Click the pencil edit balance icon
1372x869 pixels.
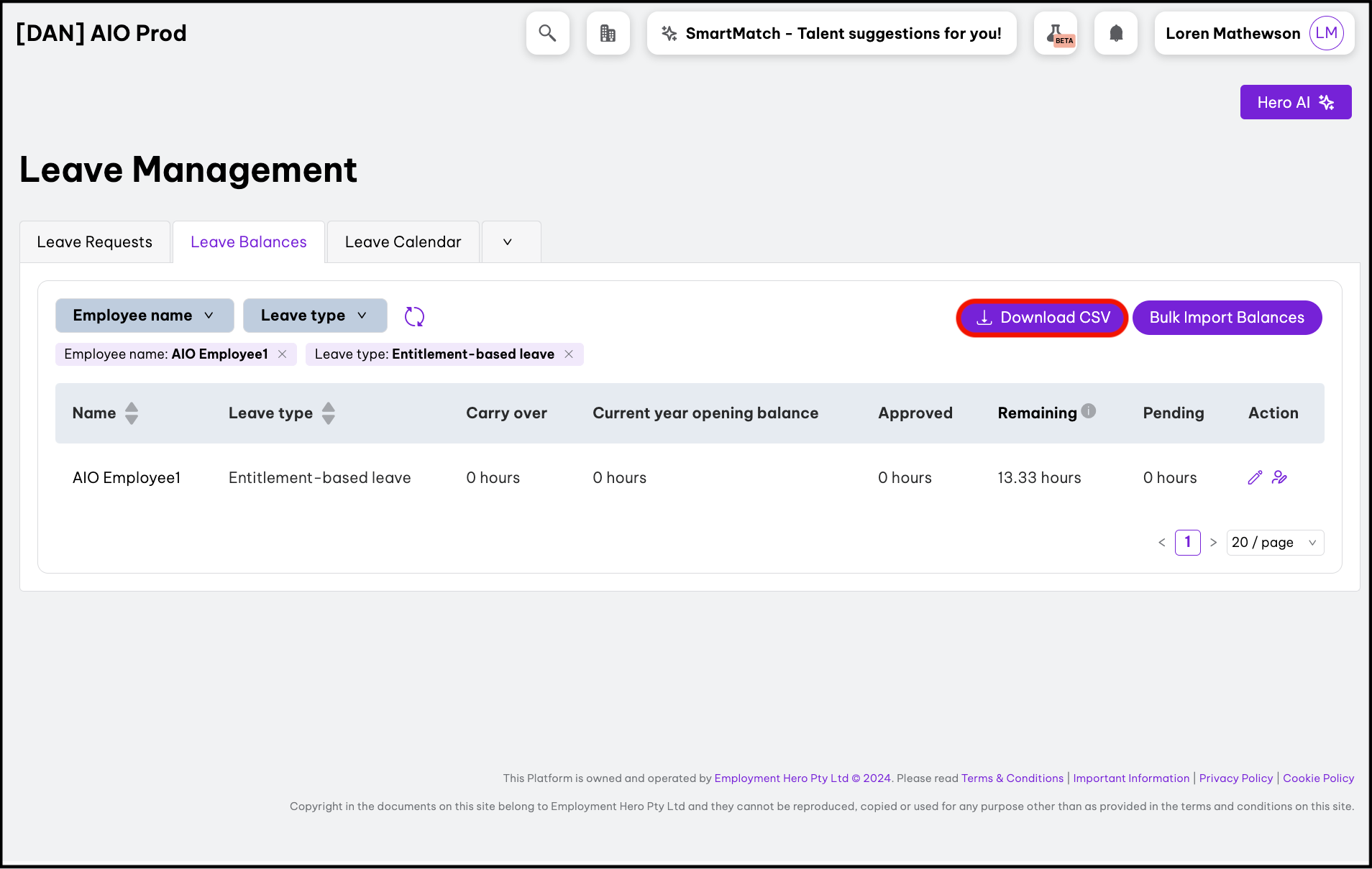point(1255,477)
